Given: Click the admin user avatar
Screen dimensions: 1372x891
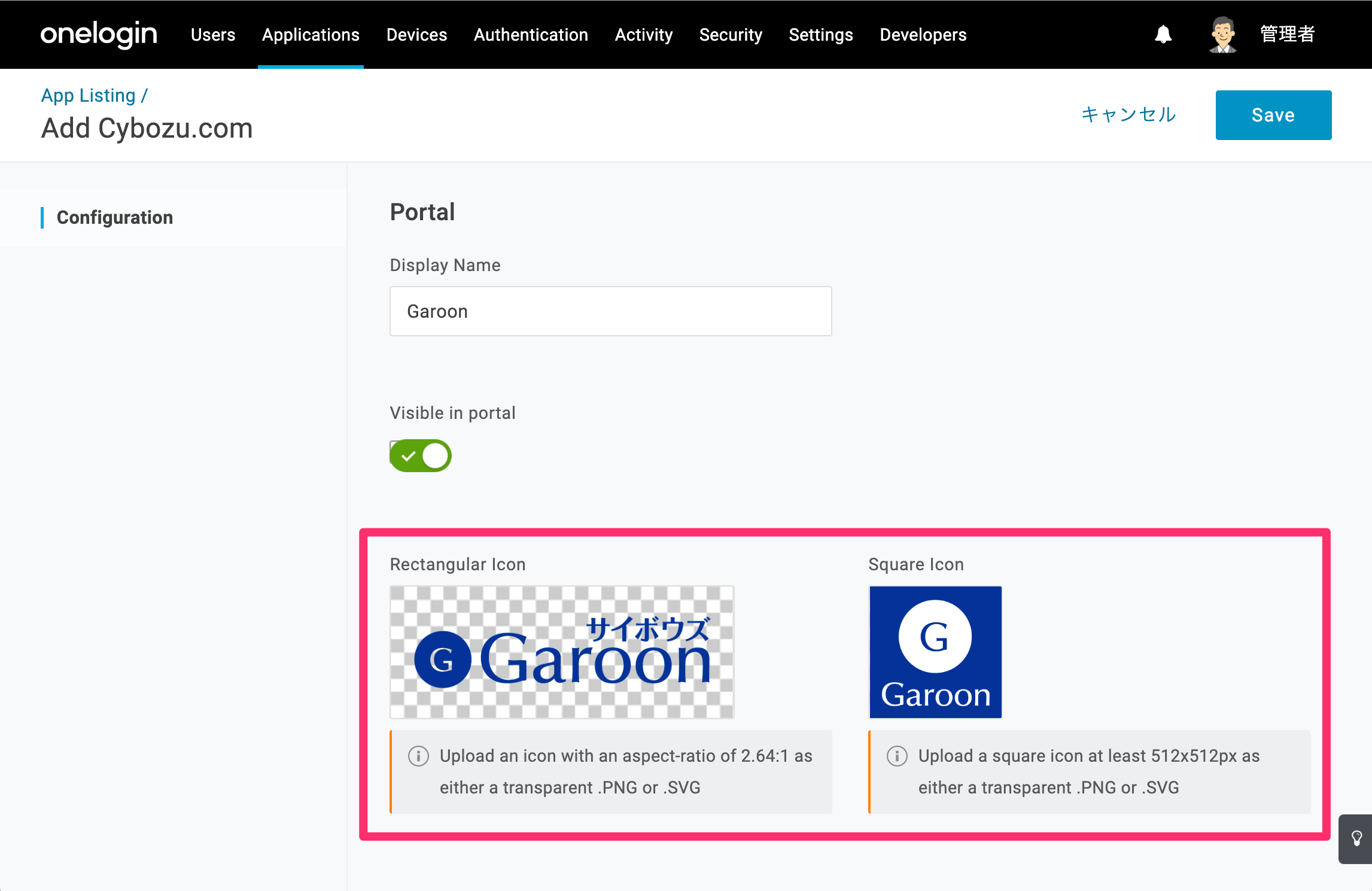Looking at the screenshot, I should (1222, 35).
